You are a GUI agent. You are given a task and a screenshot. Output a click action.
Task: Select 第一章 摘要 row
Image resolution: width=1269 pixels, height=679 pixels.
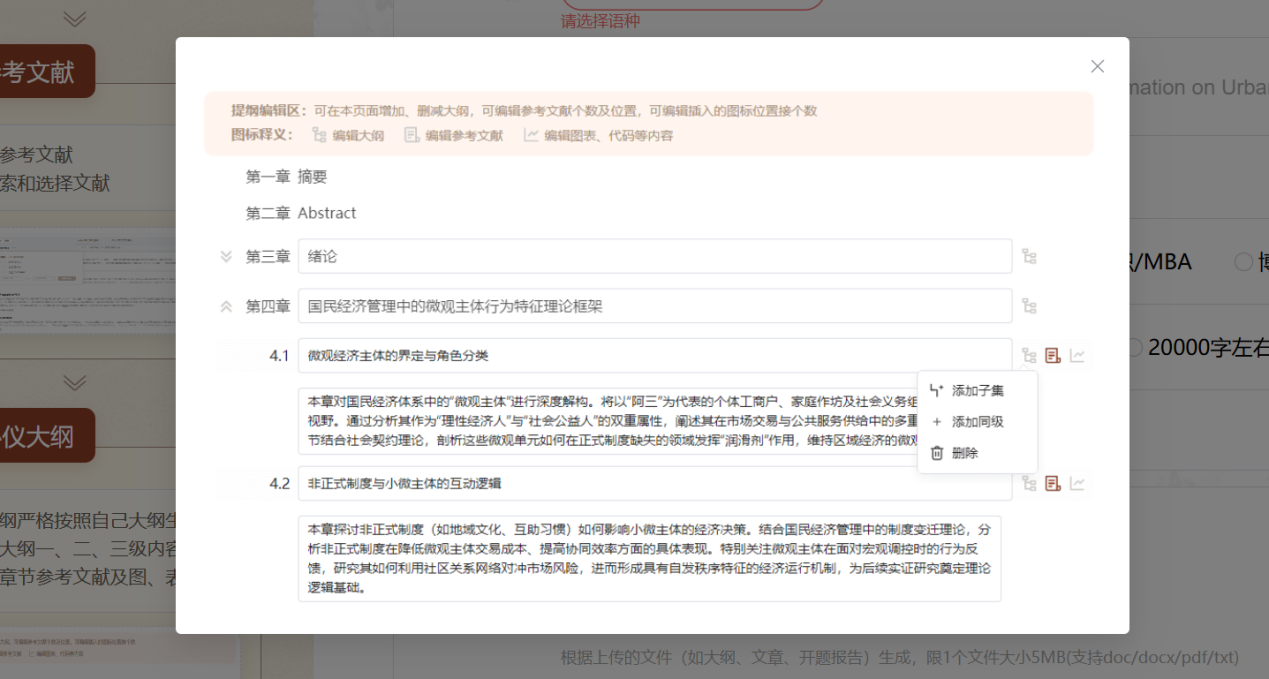pyautogui.click(x=287, y=177)
